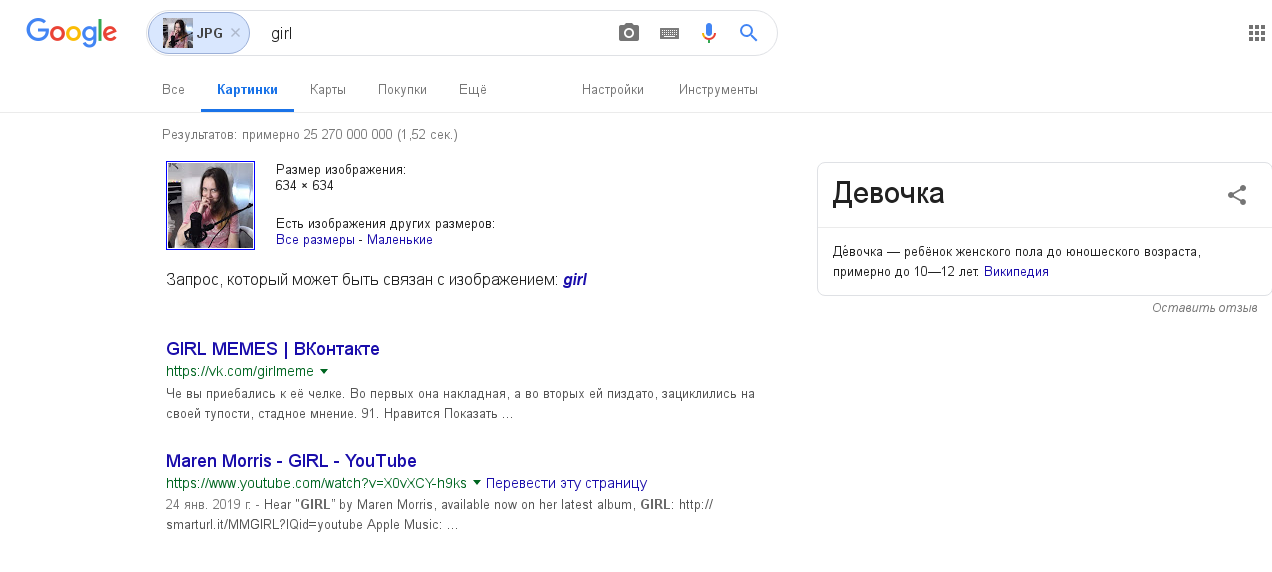Open the queried image thumbnail of girl
The height and width of the screenshot is (572, 1272).
click(x=210, y=205)
